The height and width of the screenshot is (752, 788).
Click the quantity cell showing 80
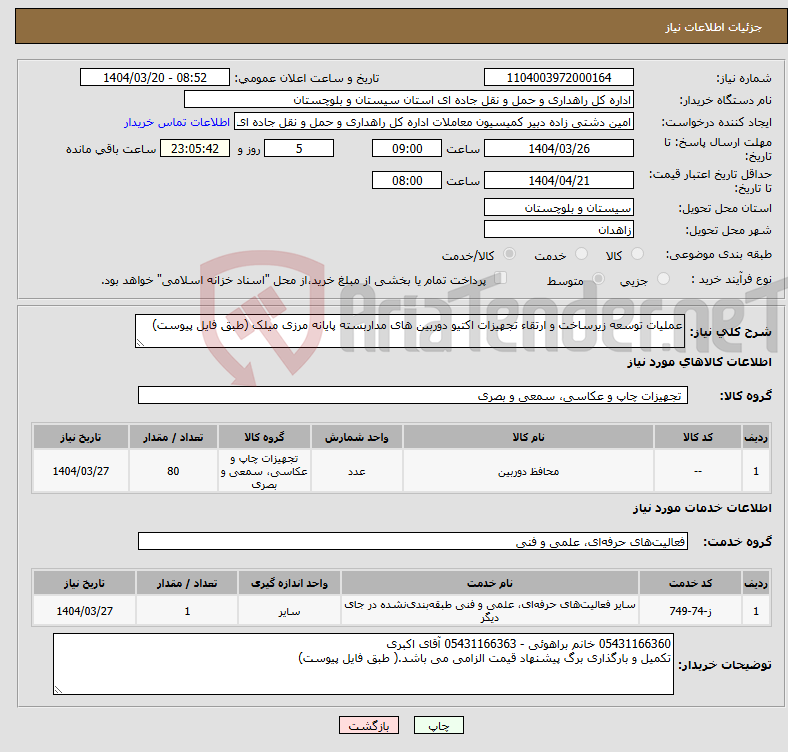click(173, 471)
